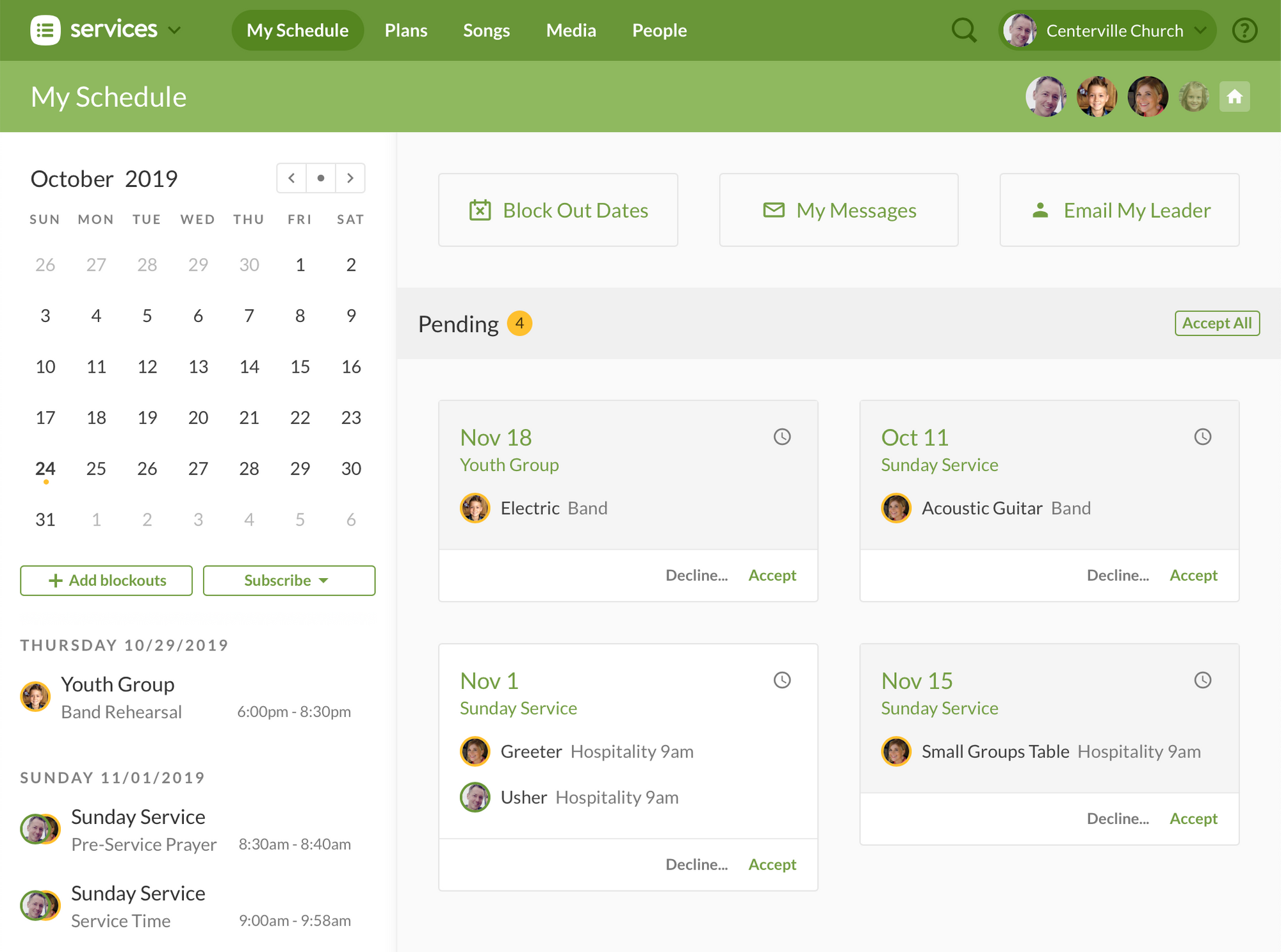The image size is (1281, 952).
Task: Click the Accept All button
Action: click(x=1216, y=323)
